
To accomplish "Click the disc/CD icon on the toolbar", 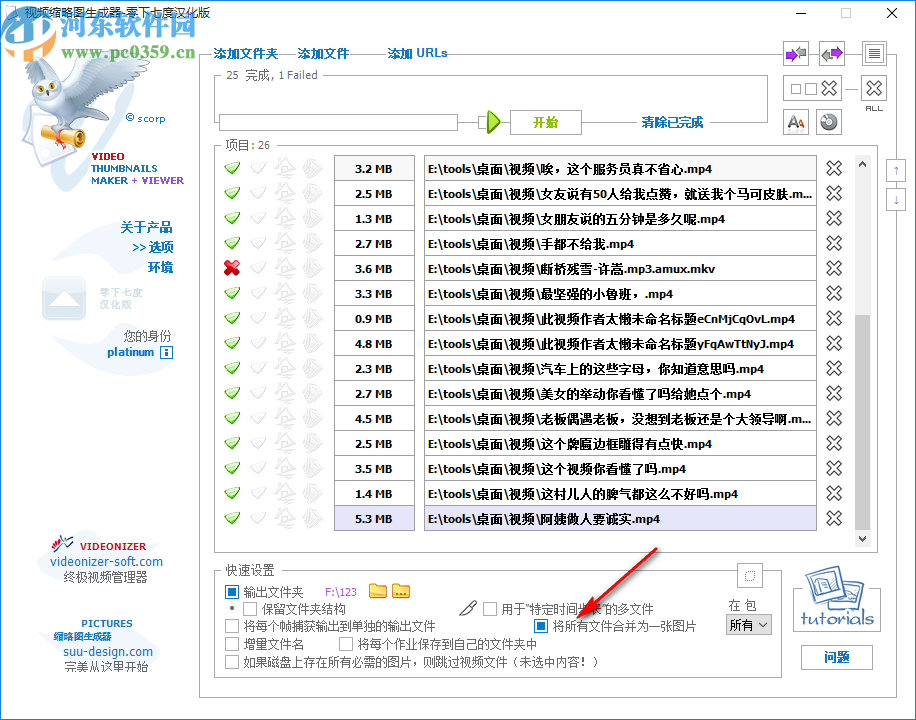I will click(x=830, y=121).
